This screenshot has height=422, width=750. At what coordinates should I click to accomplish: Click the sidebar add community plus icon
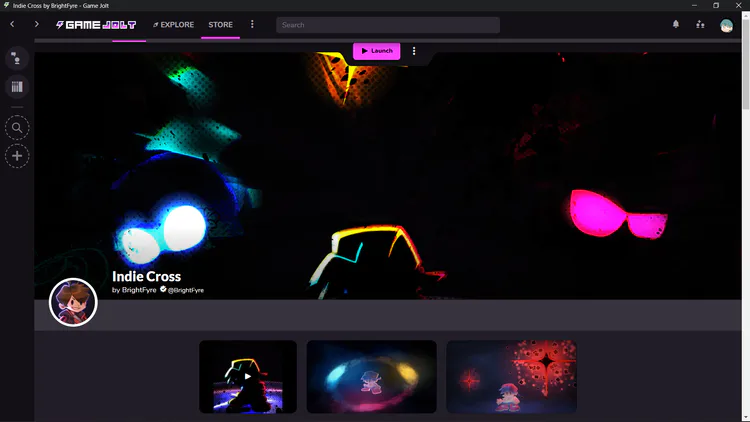tap(17, 156)
